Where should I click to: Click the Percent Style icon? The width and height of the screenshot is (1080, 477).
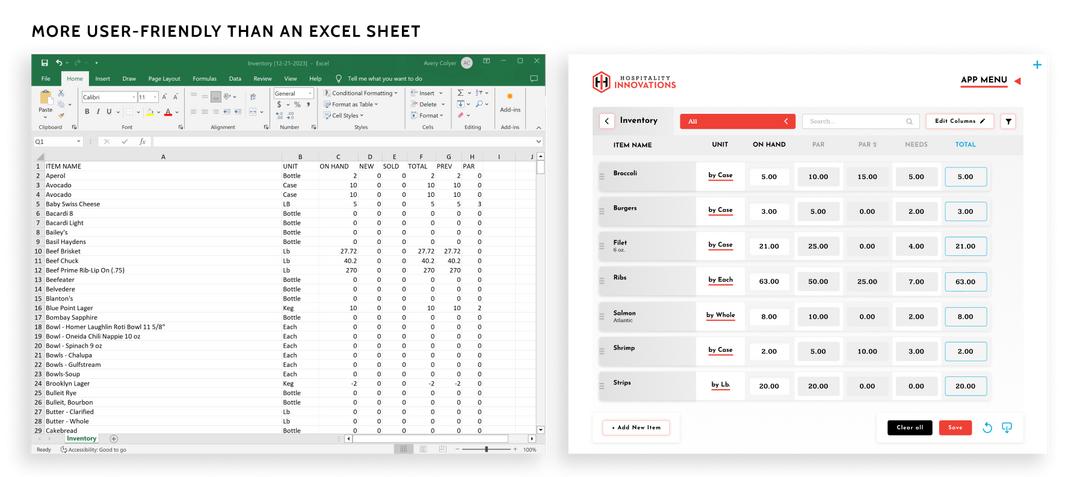[298, 105]
